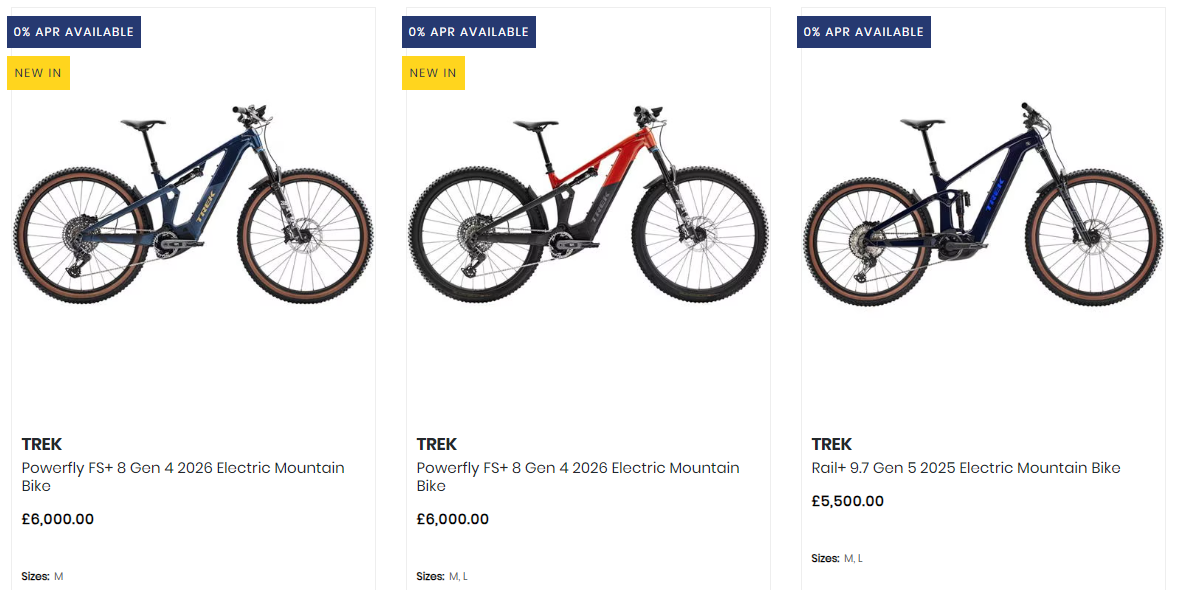Image resolution: width=1193 pixels, height=590 pixels.
Task: Click the first card's 0% APR Available badge
Action: pyautogui.click(x=74, y=32)
